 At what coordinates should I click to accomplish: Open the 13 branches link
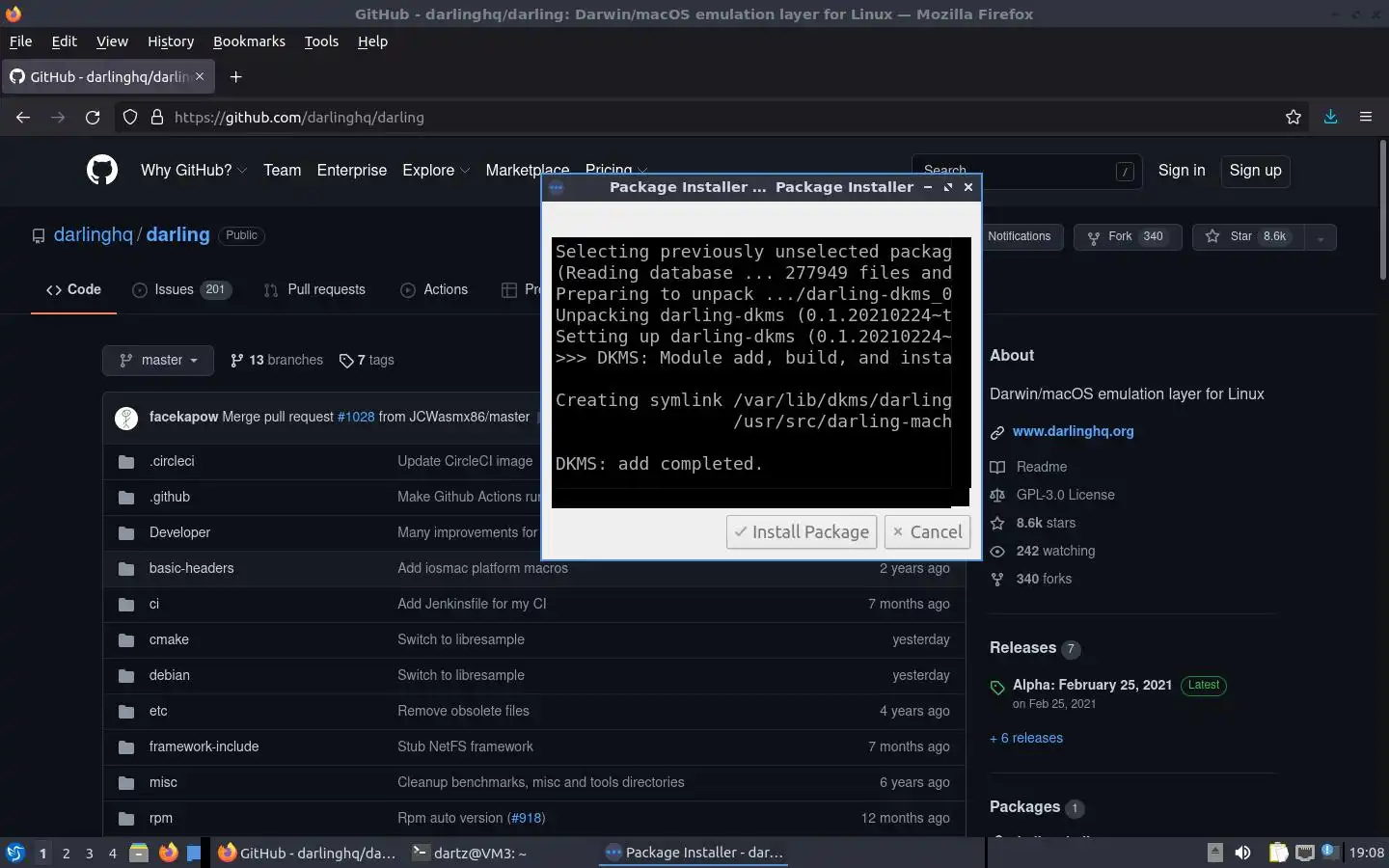tap(277, 360)
